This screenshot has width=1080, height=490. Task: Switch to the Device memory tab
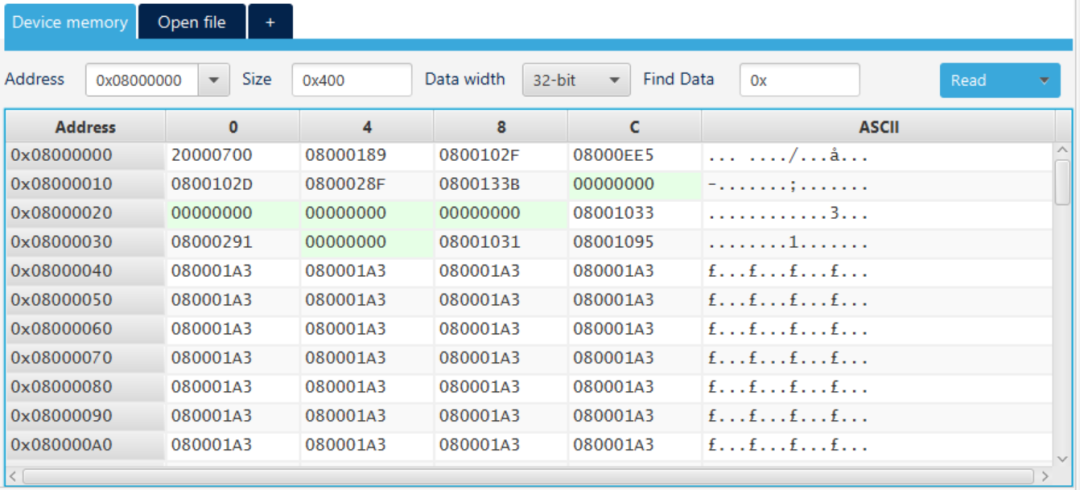[69, 22]
